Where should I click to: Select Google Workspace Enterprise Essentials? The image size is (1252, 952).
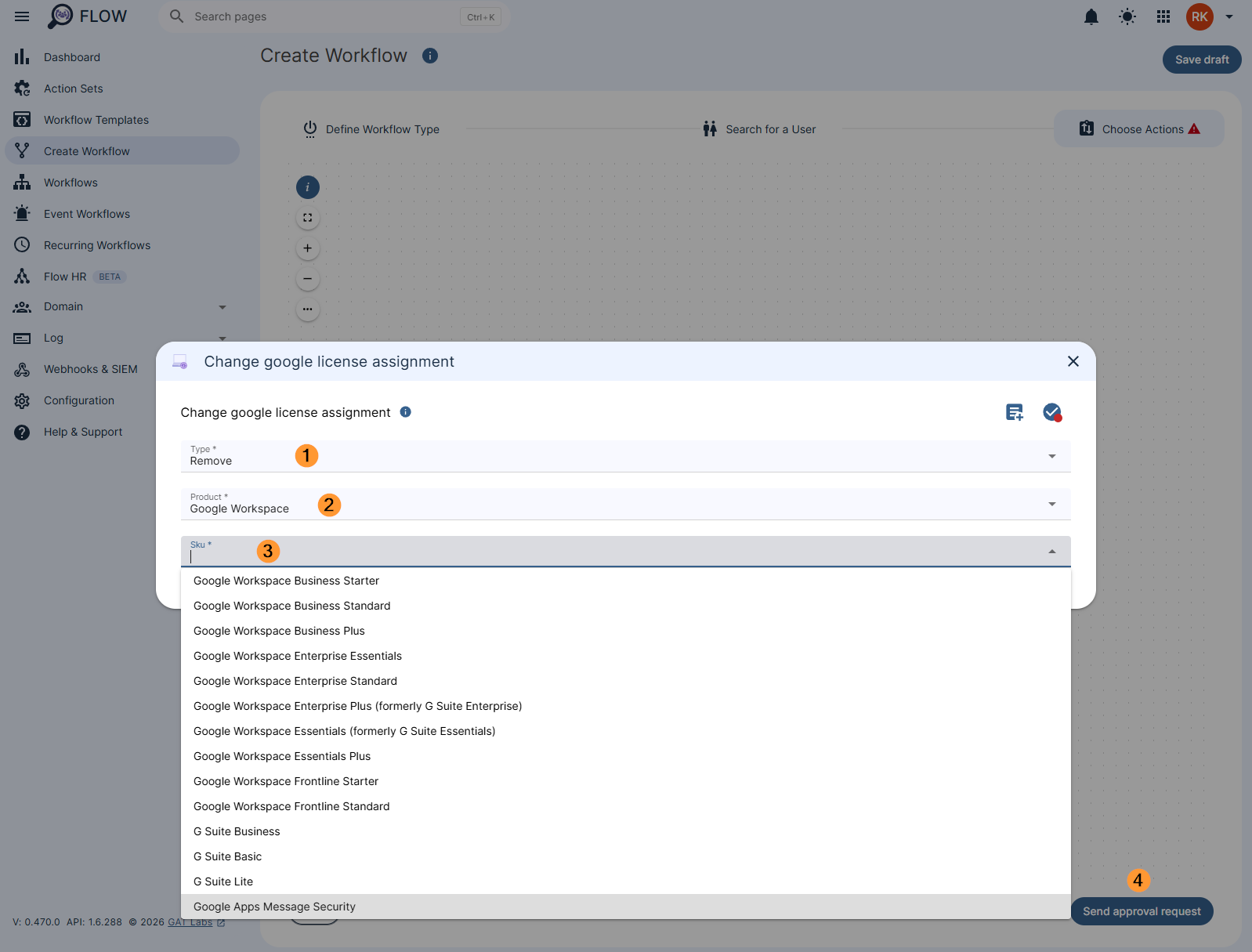point(625,656)
